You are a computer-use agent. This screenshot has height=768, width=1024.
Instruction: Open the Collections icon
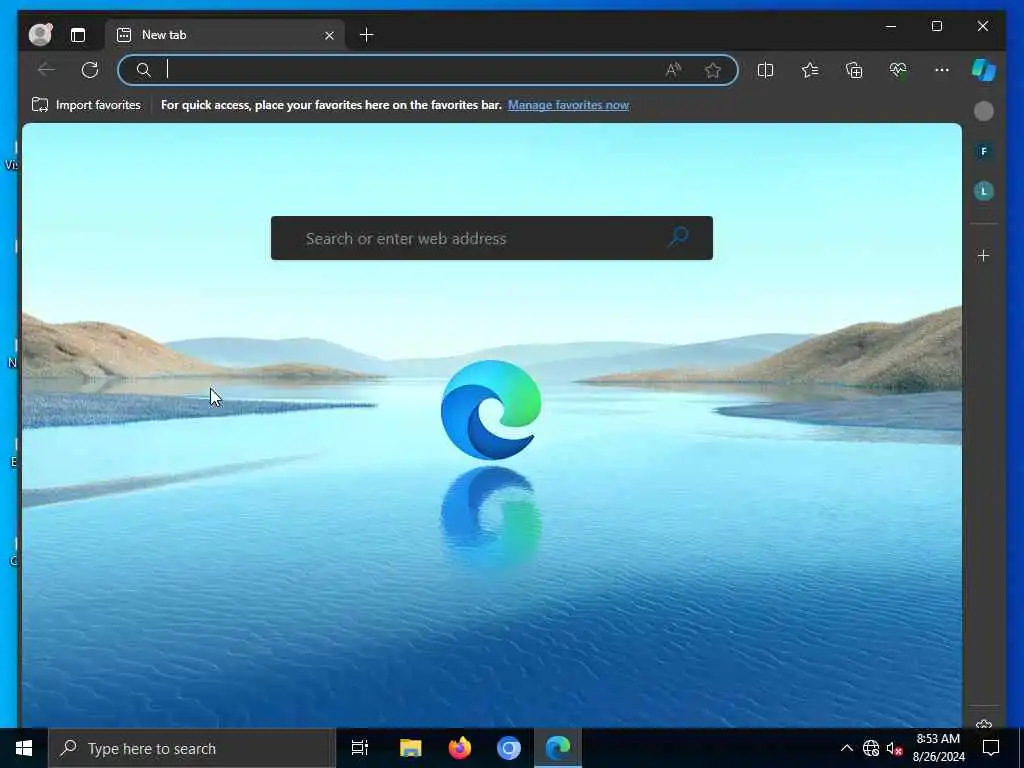click(854, 70)
